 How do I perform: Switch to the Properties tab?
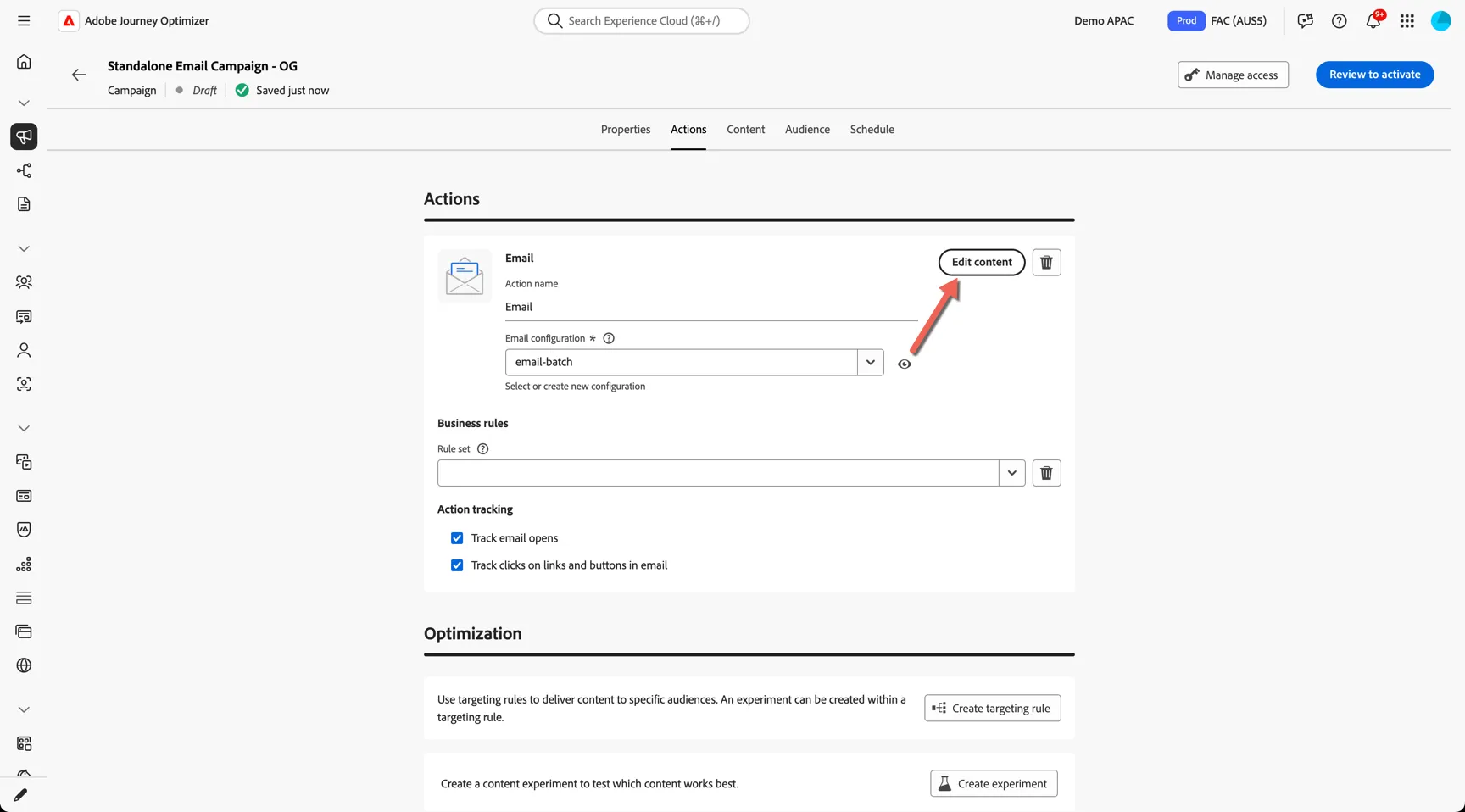(x=626, y=130)
